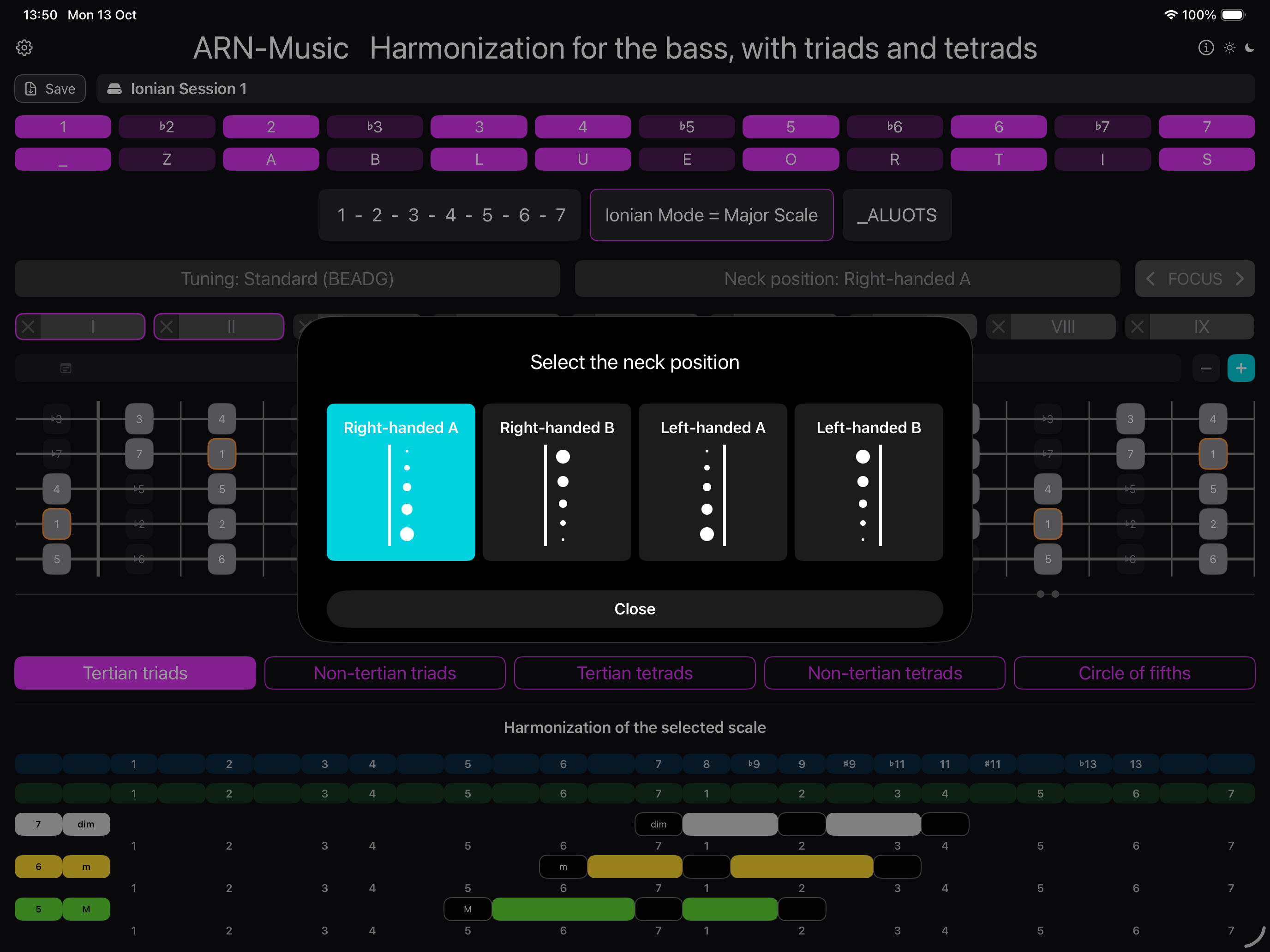Open the info circle icon

click(x=1206, y=48)
